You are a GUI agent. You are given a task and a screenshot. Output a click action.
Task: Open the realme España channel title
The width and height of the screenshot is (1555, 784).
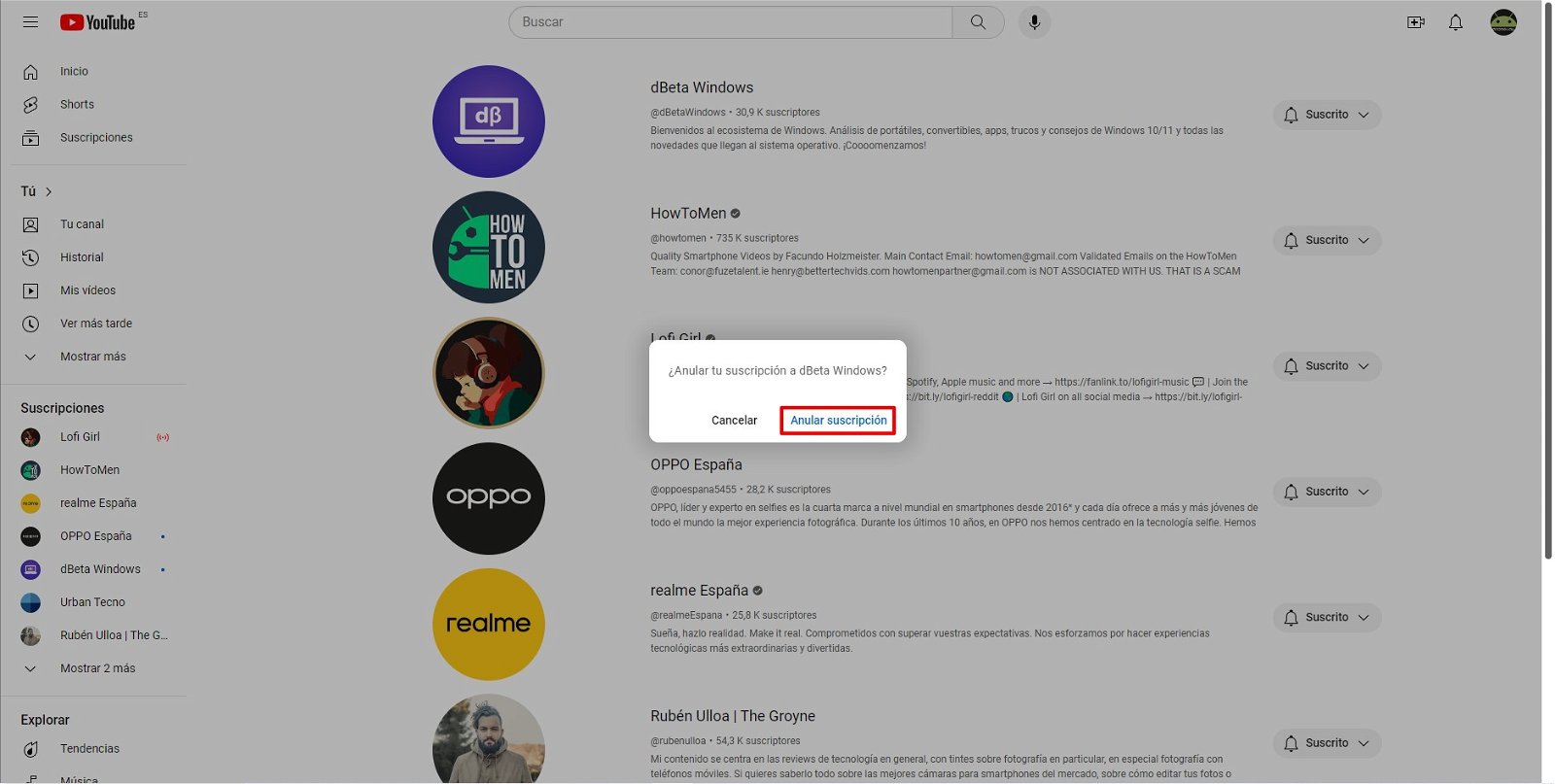(699, 591)
